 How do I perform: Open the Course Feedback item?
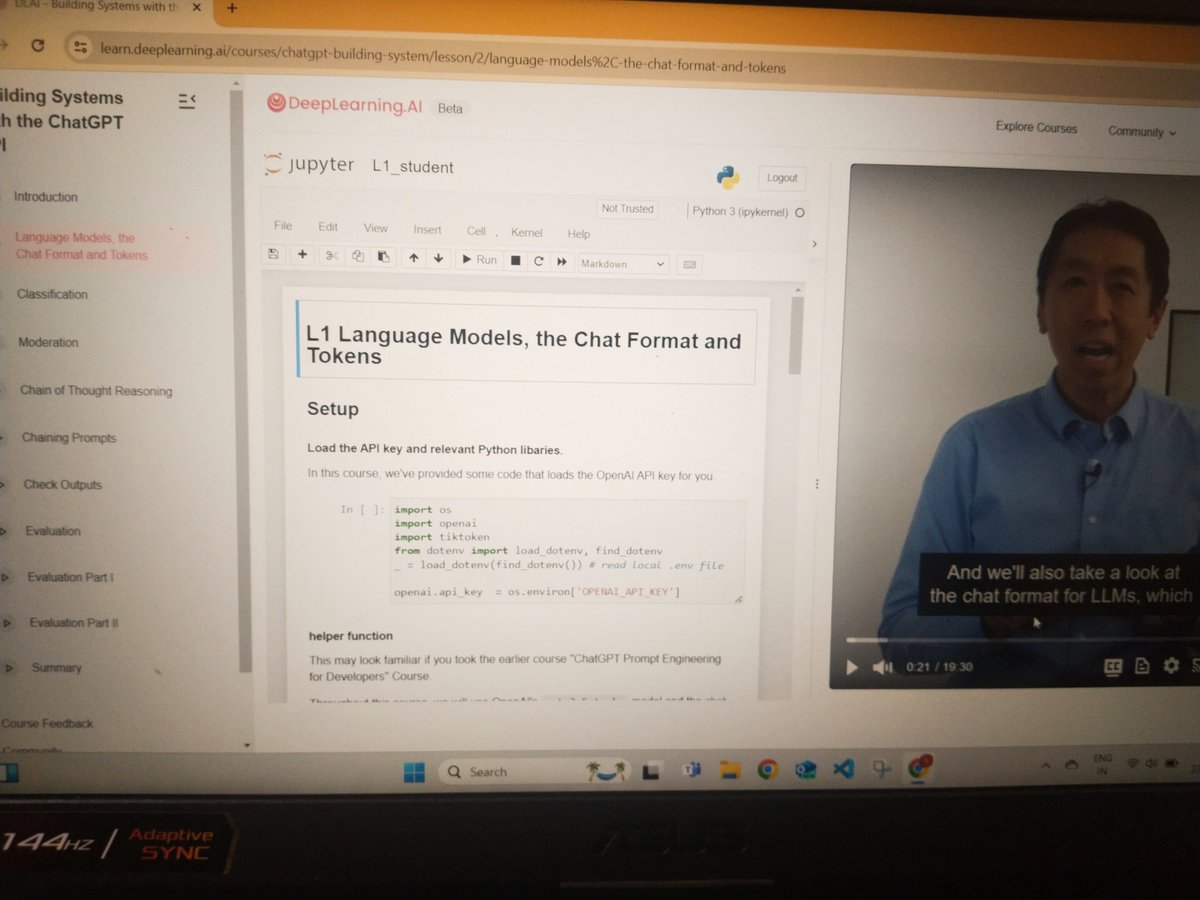(47, 723)
